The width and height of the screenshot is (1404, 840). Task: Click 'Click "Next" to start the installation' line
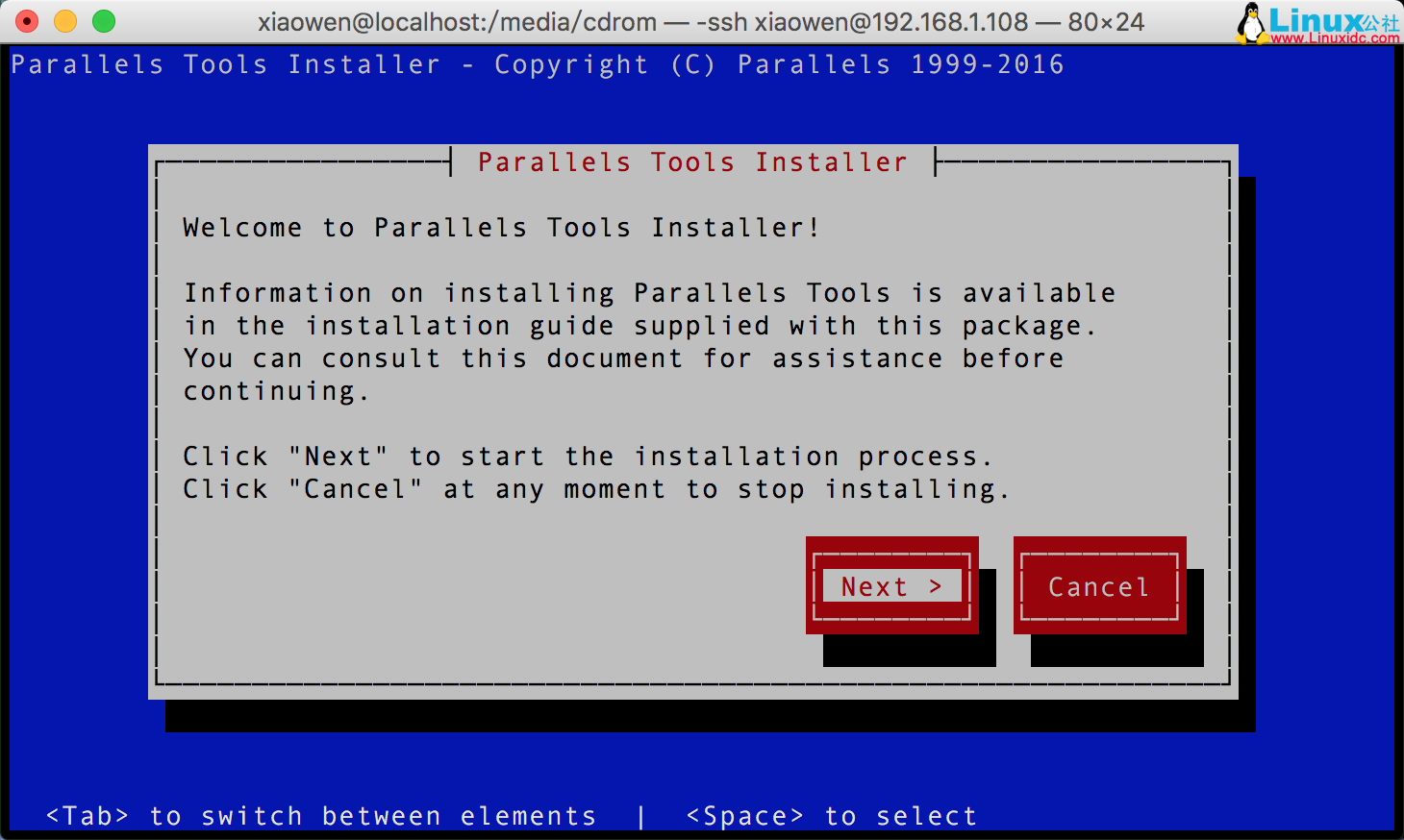click(587, 456)
